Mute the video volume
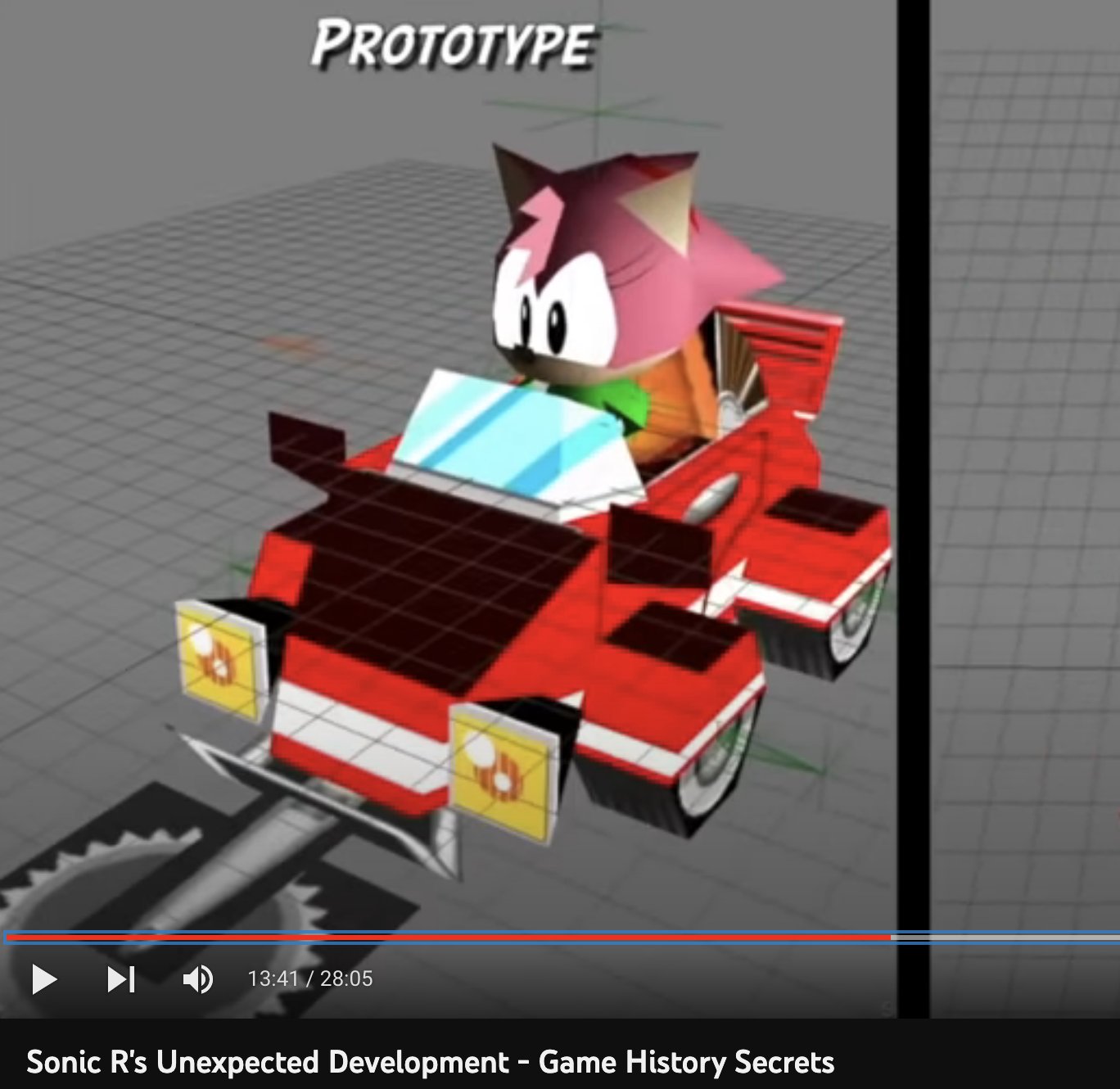The width and height of the screenshot is (1120, 1089). point(197,978)
